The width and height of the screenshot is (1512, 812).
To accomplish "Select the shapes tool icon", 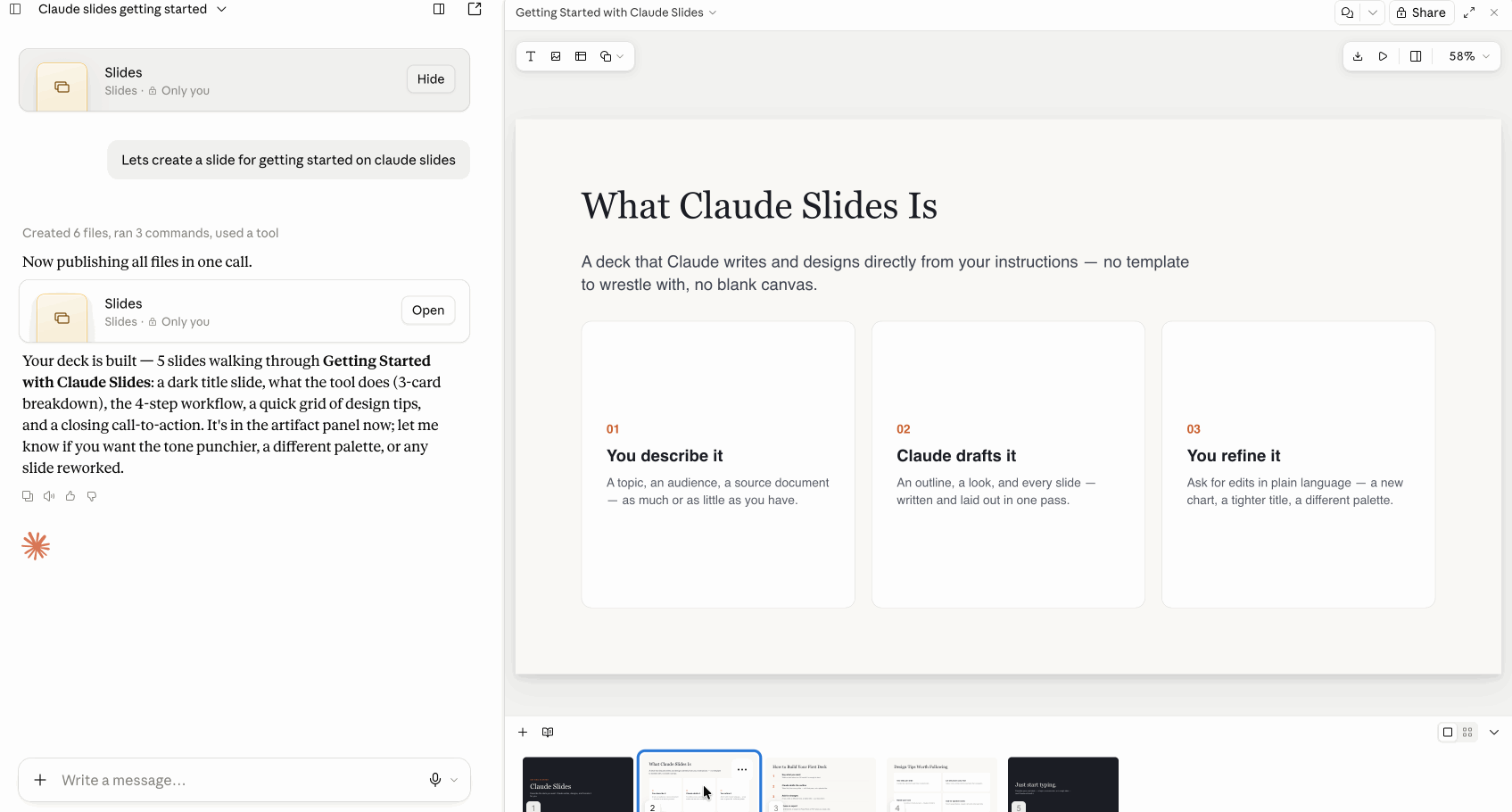I will tap(606, 56).
